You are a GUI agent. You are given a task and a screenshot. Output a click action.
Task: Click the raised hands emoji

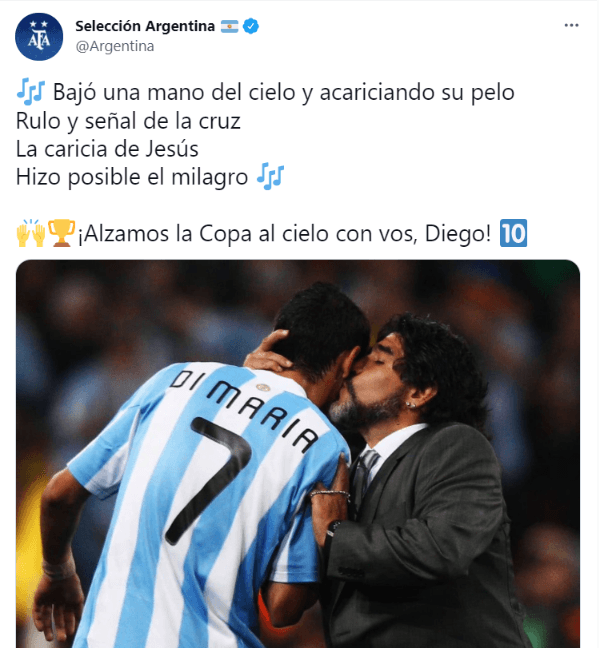31,233
